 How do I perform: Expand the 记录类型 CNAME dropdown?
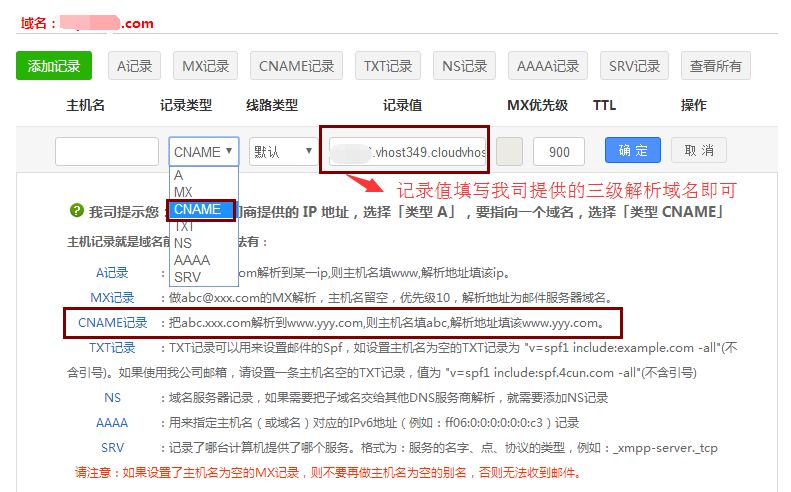(x=204, y=151)
